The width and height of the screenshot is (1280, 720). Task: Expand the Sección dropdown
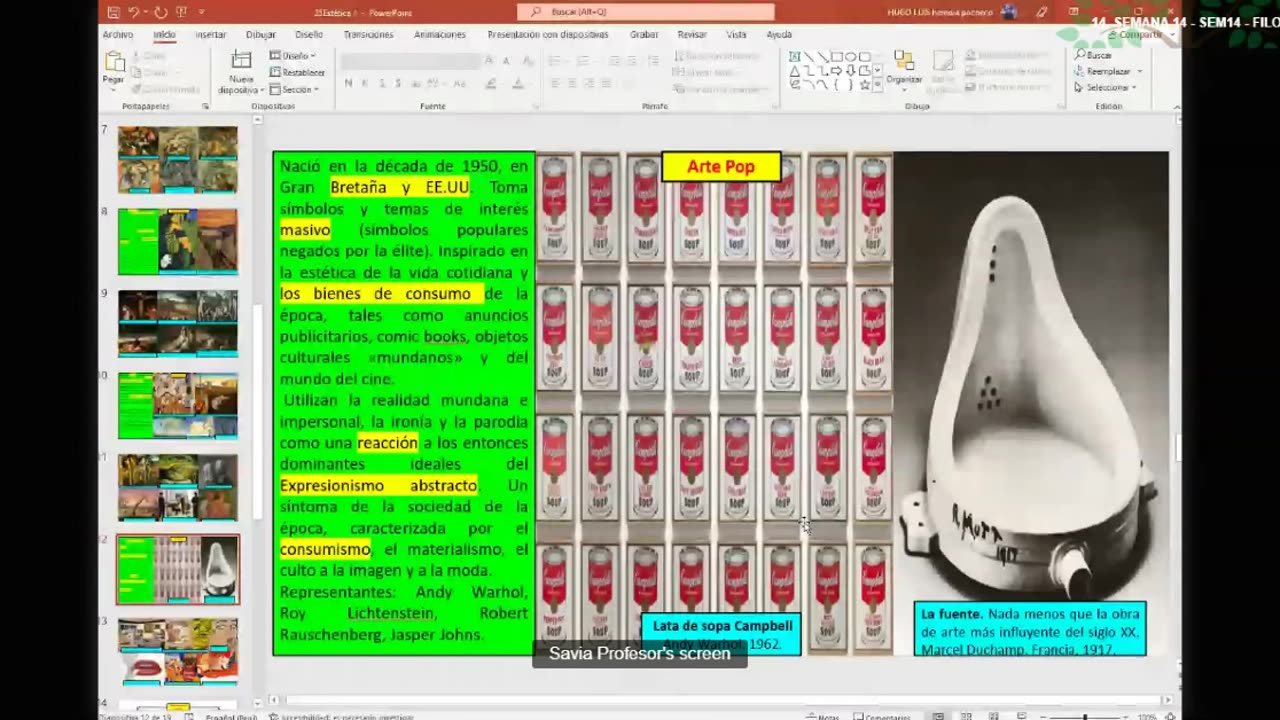(294, 89)
